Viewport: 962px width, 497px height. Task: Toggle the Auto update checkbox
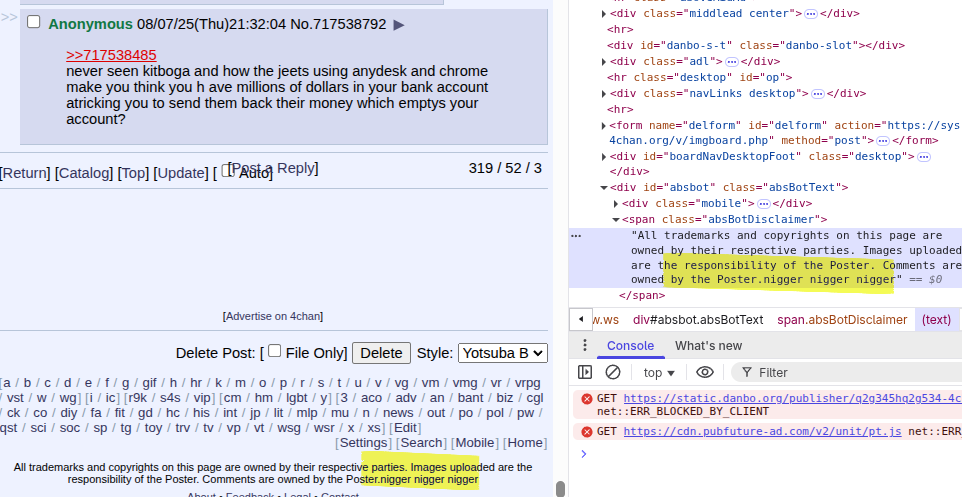227,170
